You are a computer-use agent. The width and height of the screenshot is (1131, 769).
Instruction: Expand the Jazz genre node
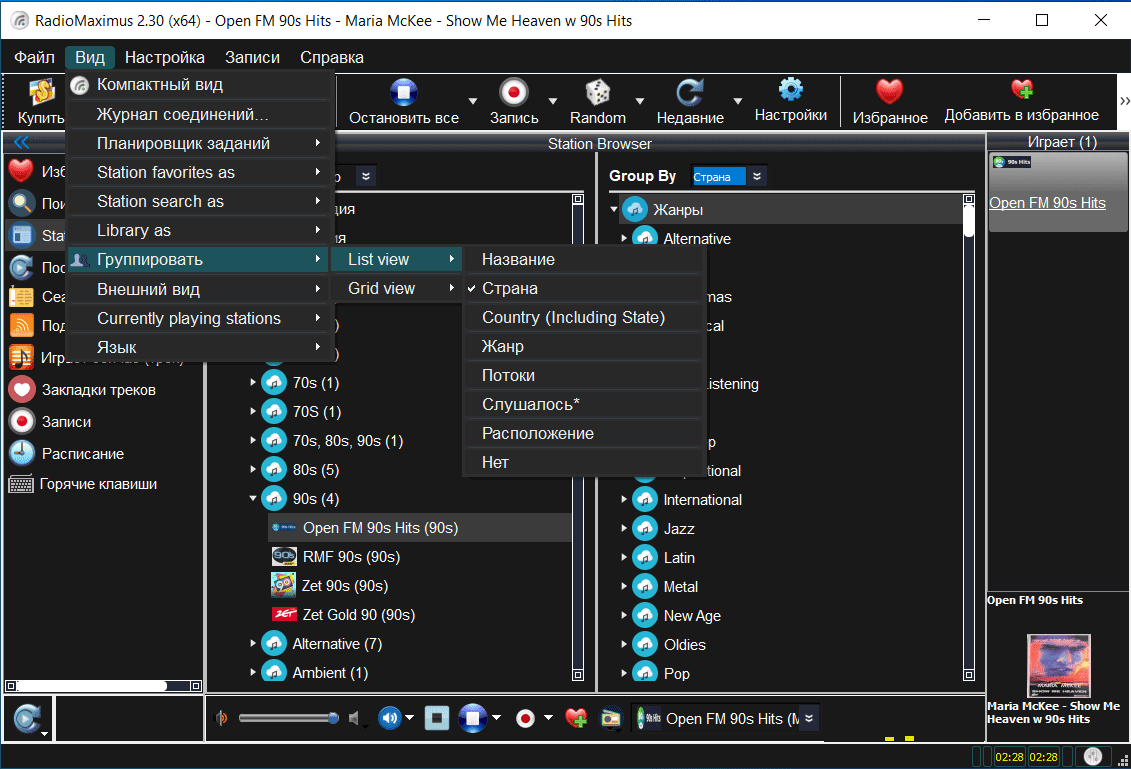pos(624,528)
